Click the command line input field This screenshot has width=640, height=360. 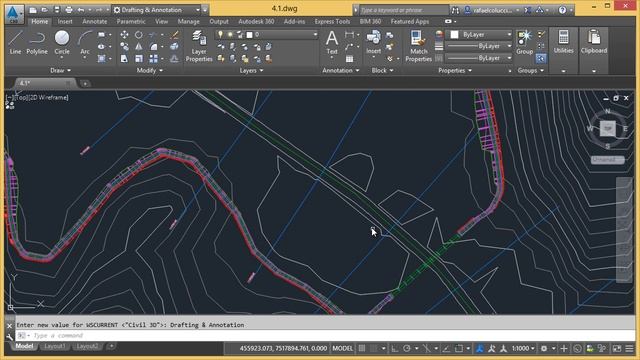[324, 336]
